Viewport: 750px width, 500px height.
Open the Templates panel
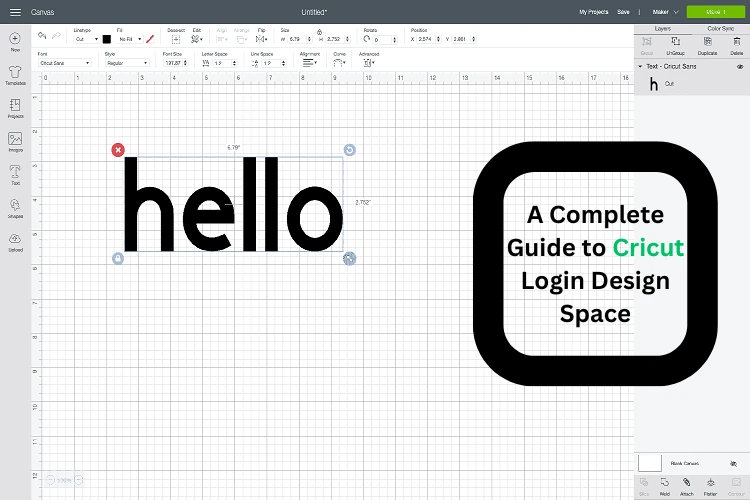15,72
